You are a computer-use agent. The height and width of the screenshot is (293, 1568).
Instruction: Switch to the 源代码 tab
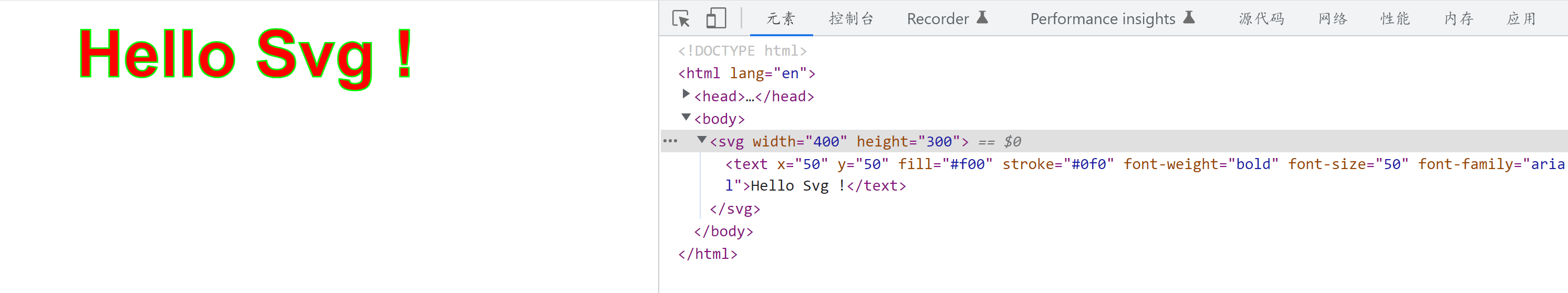click(x=1261, y=19)
